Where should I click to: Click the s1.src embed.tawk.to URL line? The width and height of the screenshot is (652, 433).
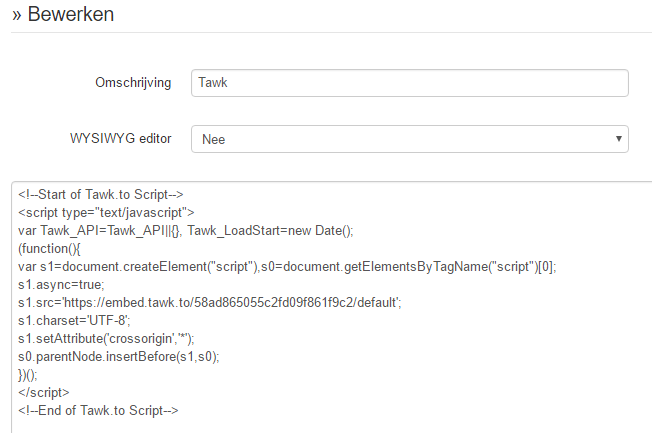(210, 302)
